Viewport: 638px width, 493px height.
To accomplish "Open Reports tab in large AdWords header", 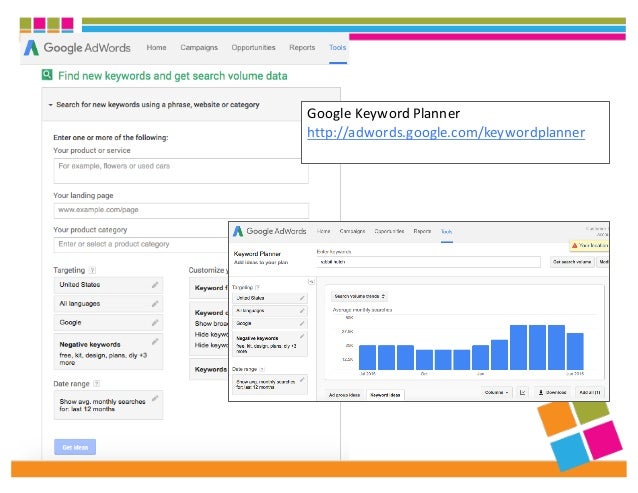I will [x=302, y=48].
